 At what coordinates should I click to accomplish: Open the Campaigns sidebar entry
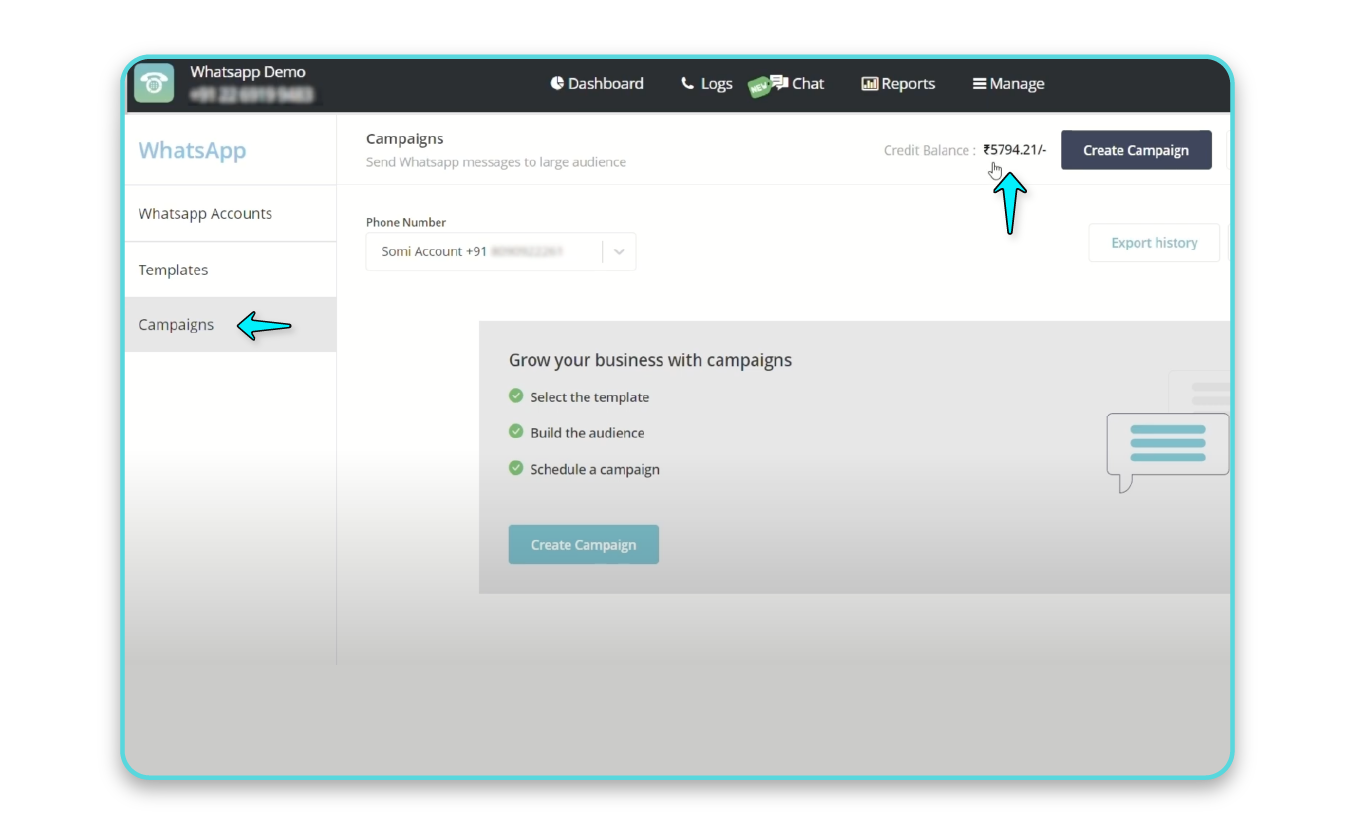176,324
